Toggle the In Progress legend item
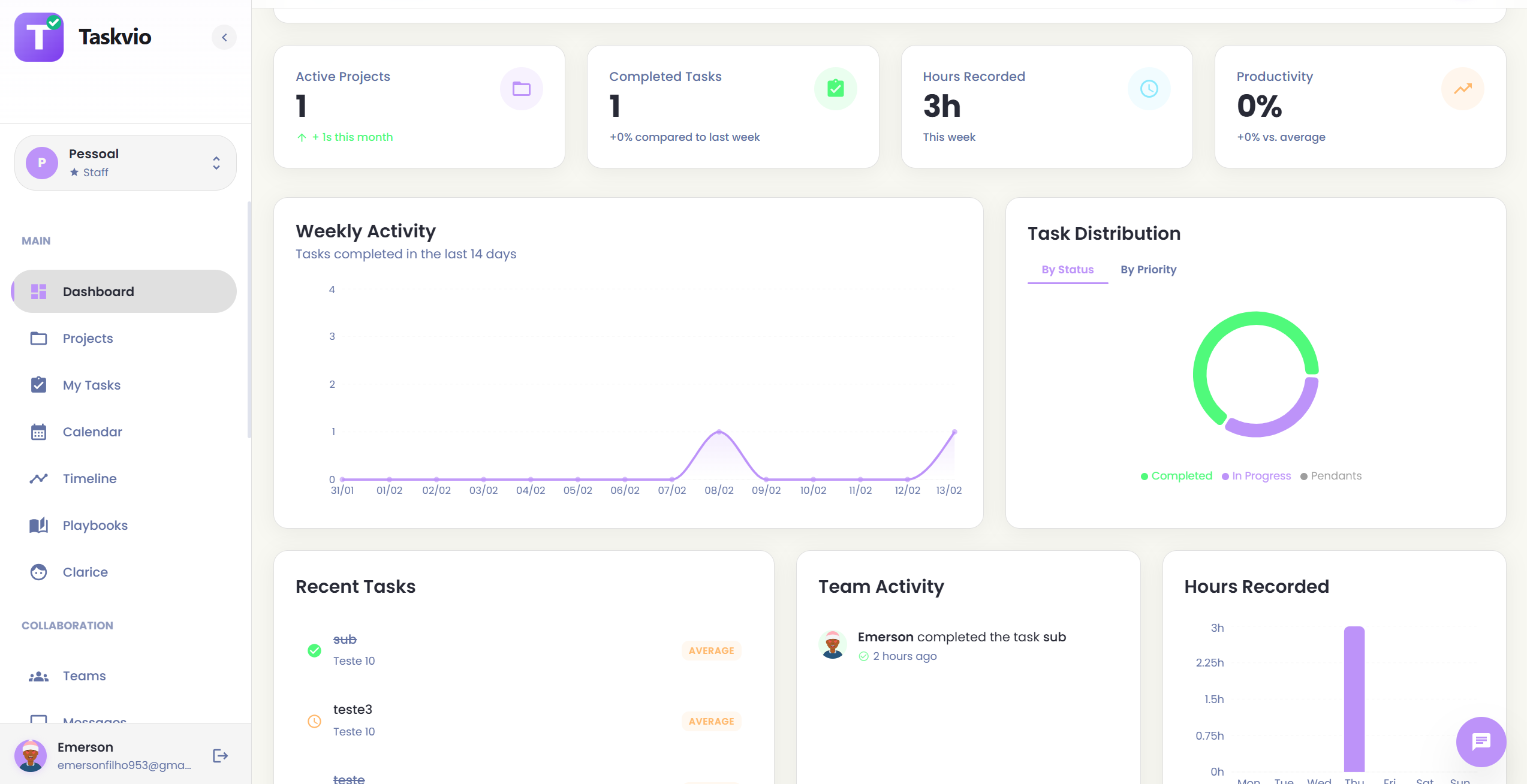This screenshot has height=784, width=1527. coord(1257,475)
